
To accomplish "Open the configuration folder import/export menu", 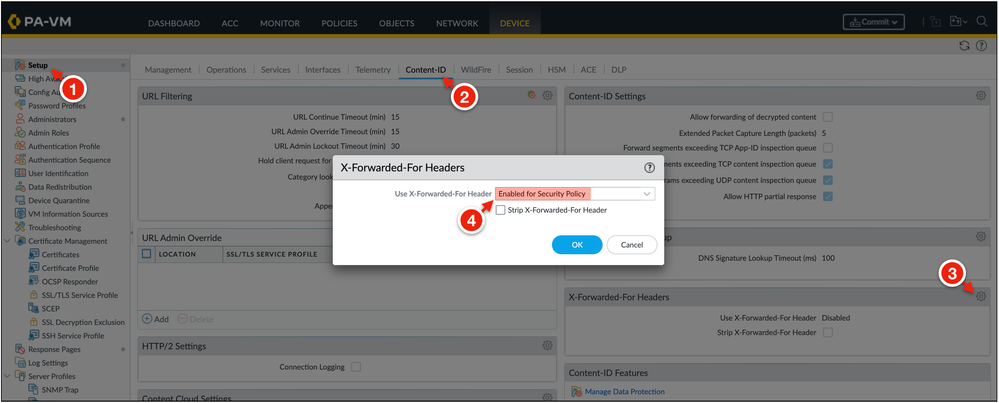I will (x=958, y=22).
